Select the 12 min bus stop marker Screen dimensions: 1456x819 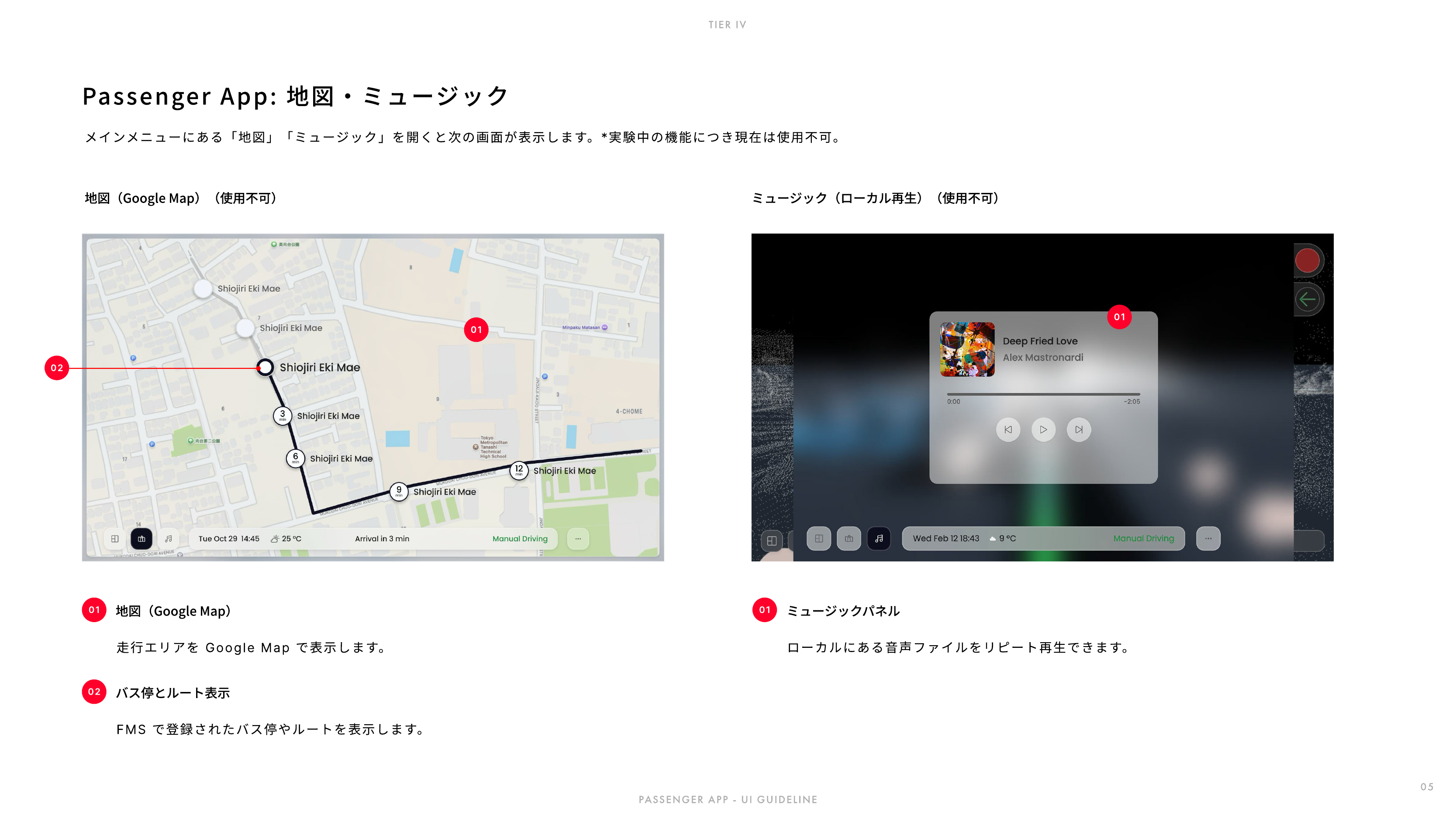[x=519, y=470]
